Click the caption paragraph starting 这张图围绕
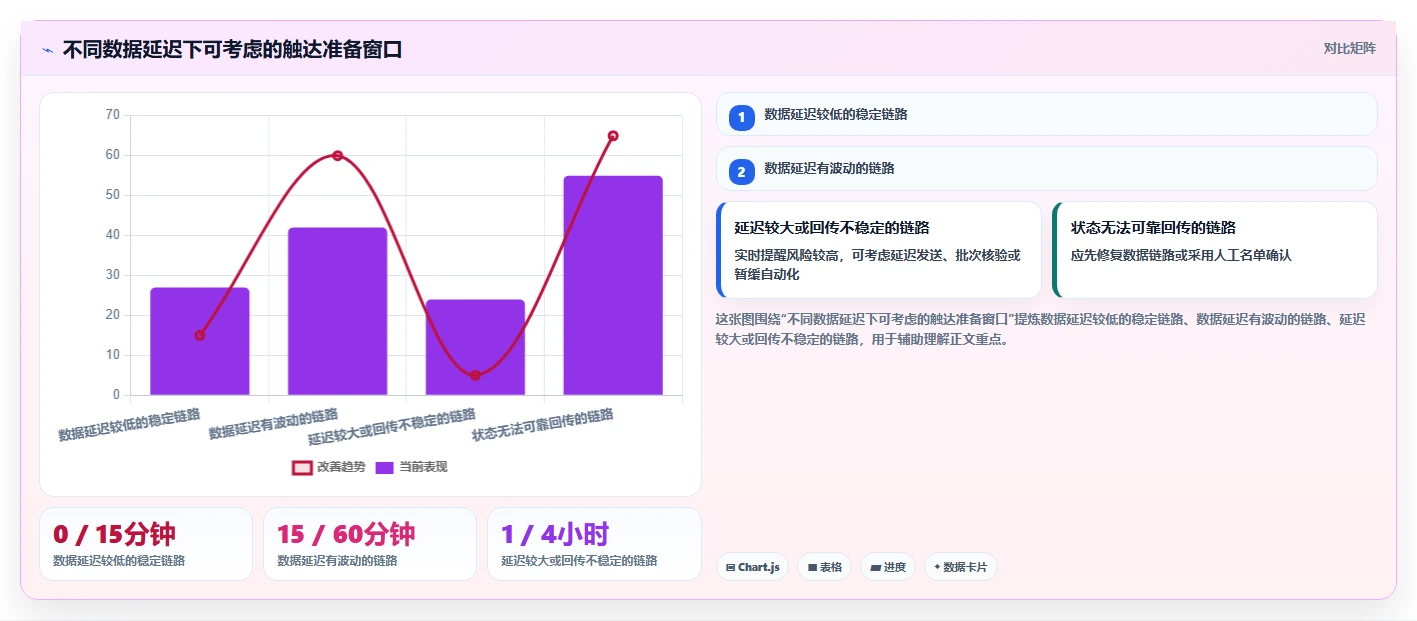This screenshot has width=1417, height=621. (1040, 329)
